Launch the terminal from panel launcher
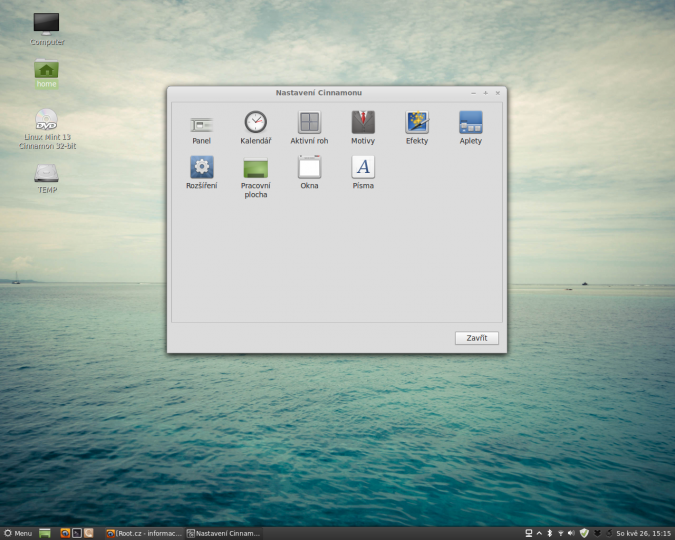Screen dimensions: 675x540 coord(77,534)
